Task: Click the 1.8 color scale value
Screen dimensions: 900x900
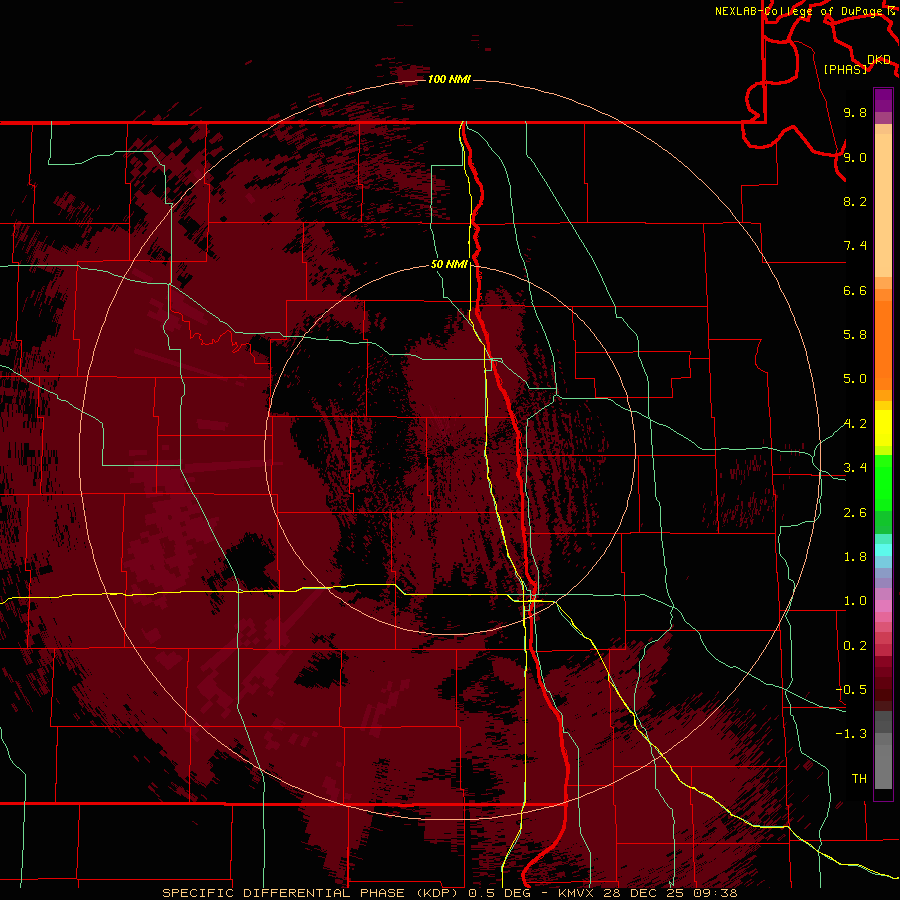Action: [855, 557]
